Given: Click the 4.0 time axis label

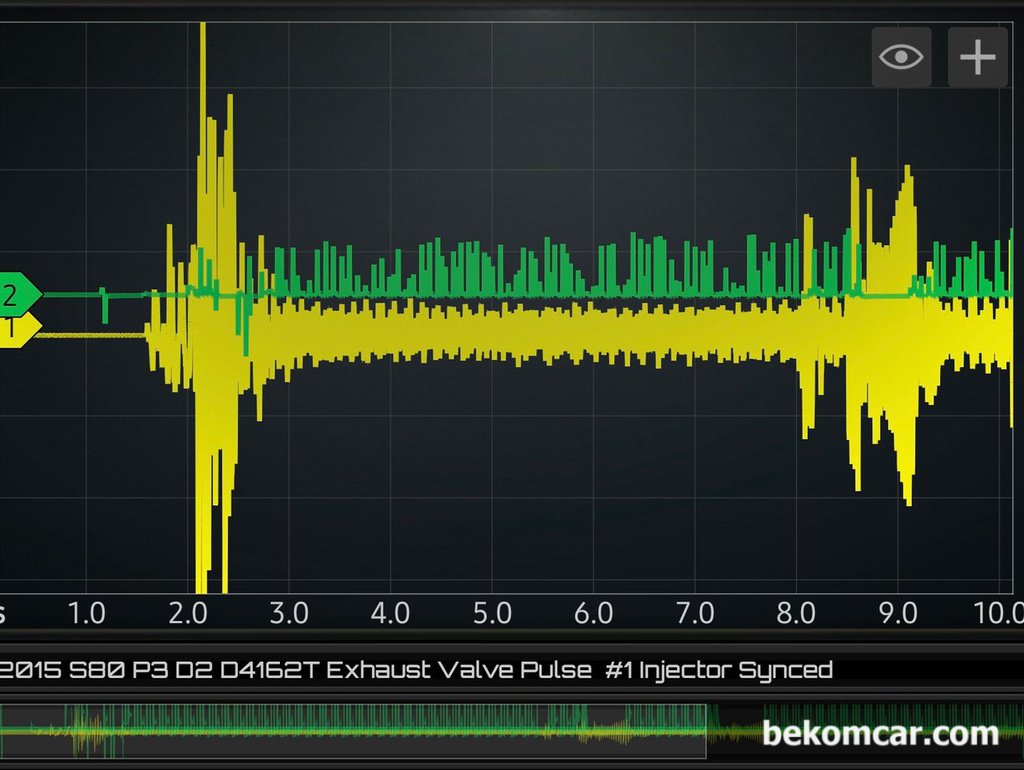Looking at the screenshot, I should point(390,612).
